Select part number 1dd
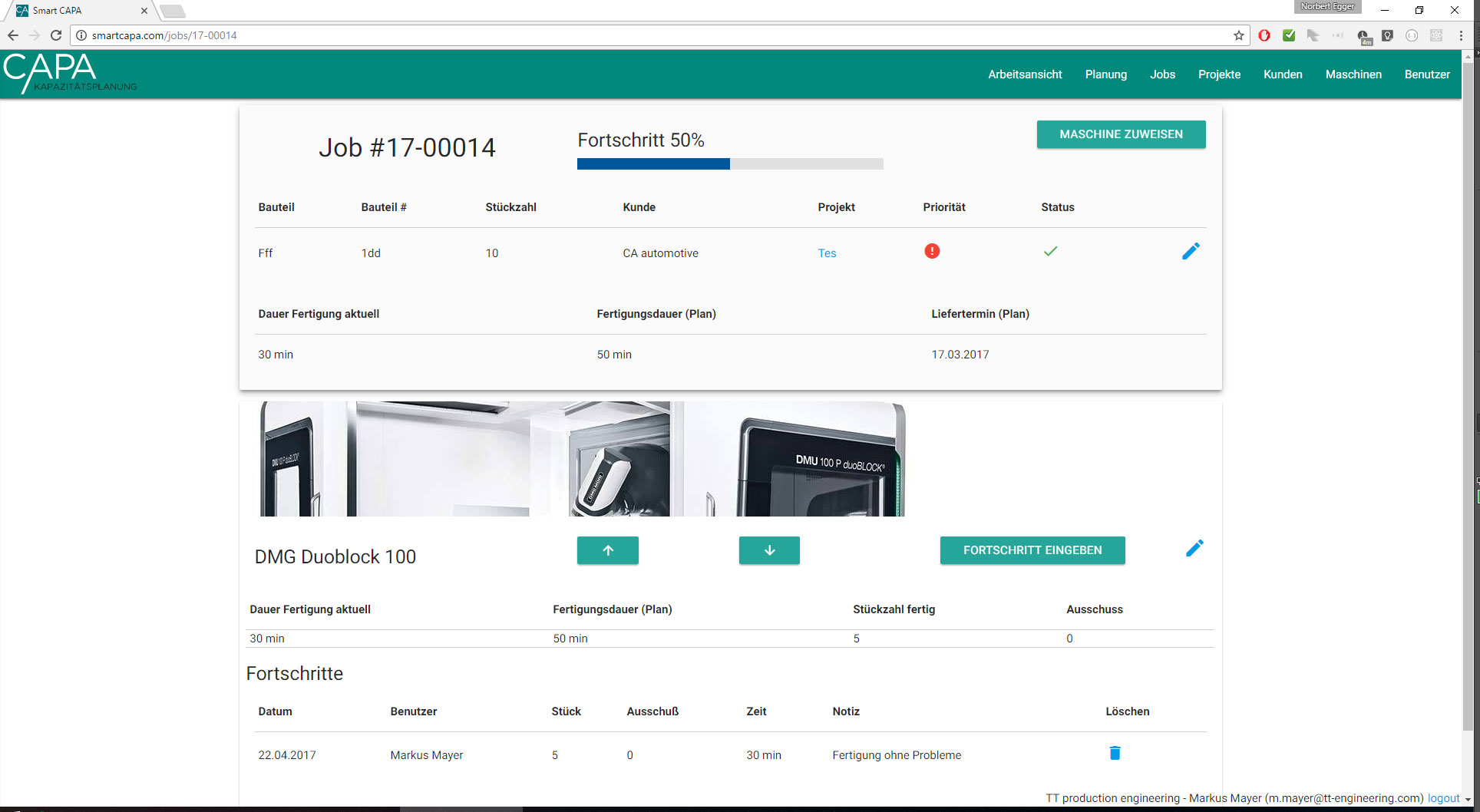The width and height of the screenshot is (1480, 812). pyautogui.click(x=371, y=253)
